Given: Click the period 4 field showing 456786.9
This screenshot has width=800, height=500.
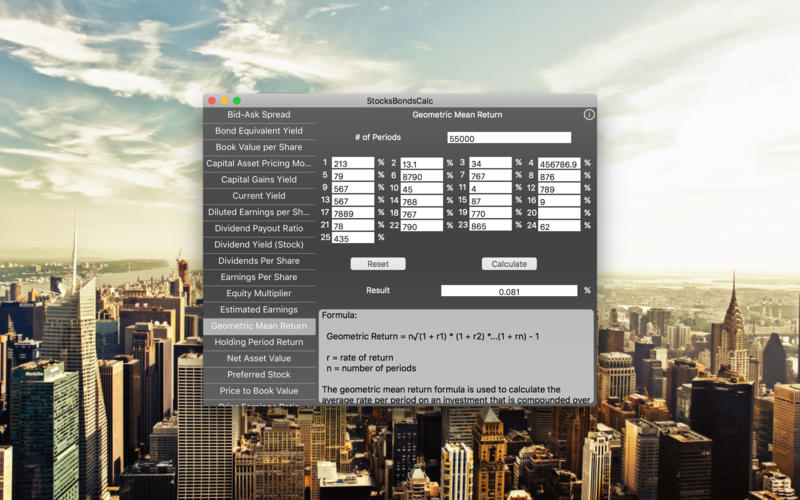Looking at the screenshot, I should (x=559, y=163).
